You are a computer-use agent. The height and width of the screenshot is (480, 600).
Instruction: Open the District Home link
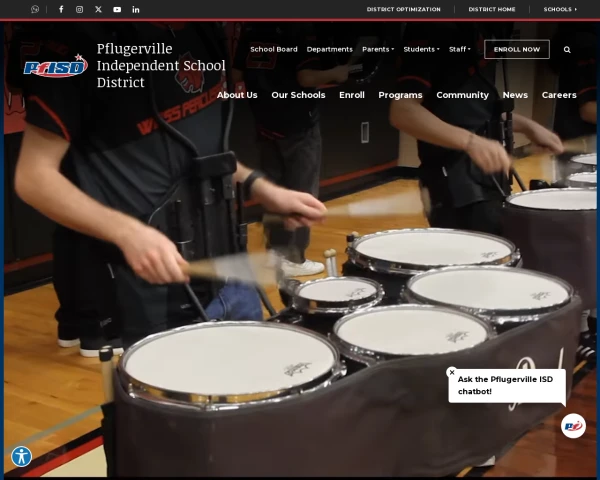[x=492, y=9]
